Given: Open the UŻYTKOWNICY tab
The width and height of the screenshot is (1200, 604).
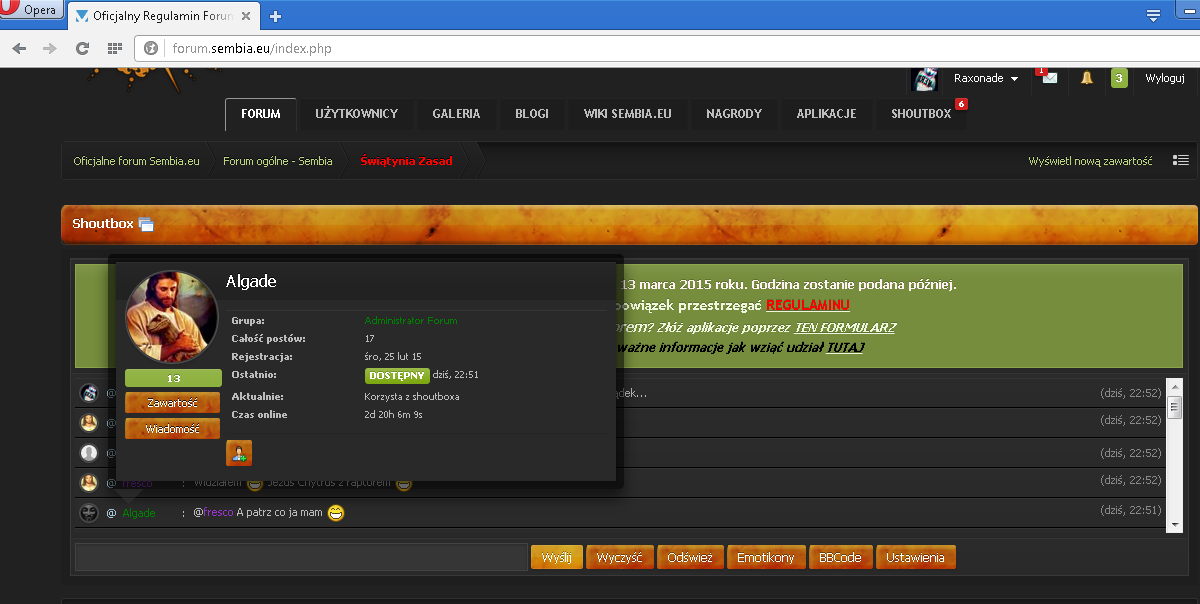Looking at the screenshot, I should click(357, 114).
